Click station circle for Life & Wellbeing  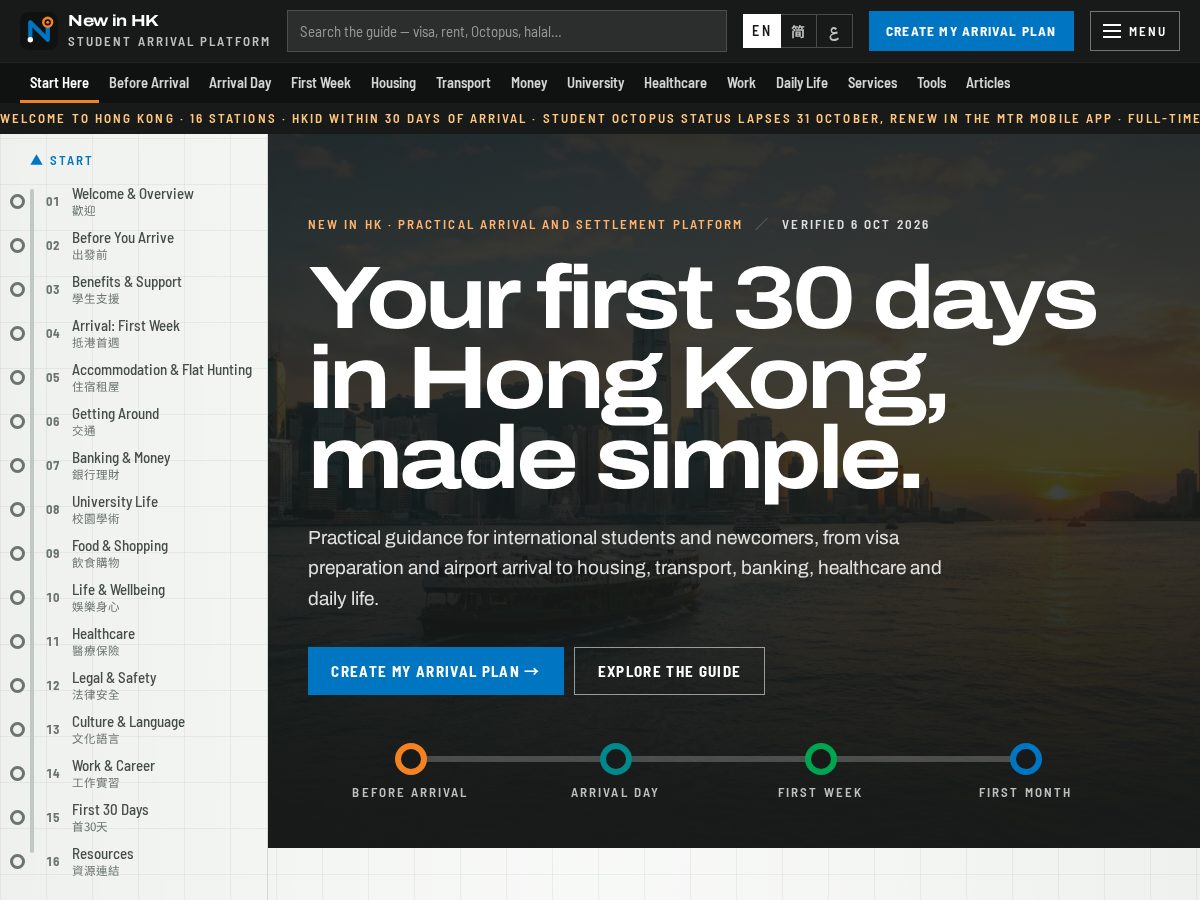click(17, 597)
